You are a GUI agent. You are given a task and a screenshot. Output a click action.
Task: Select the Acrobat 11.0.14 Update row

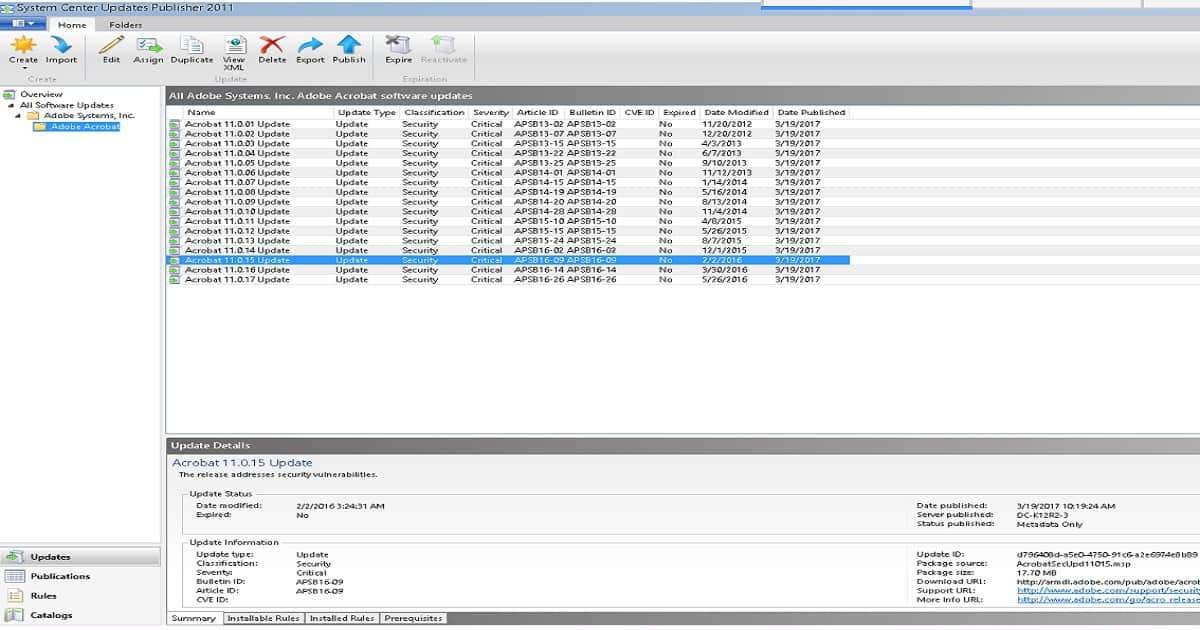pyautogui.click(x=508, y=251)
